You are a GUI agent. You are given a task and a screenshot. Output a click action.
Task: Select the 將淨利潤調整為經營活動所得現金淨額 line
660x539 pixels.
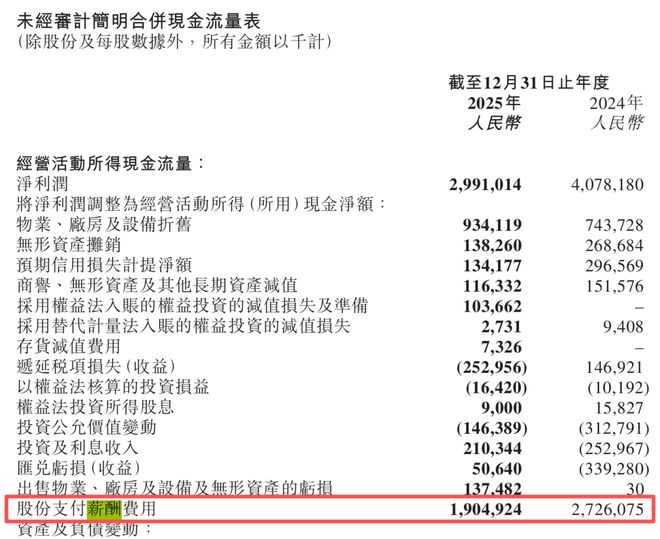[201, 204]
